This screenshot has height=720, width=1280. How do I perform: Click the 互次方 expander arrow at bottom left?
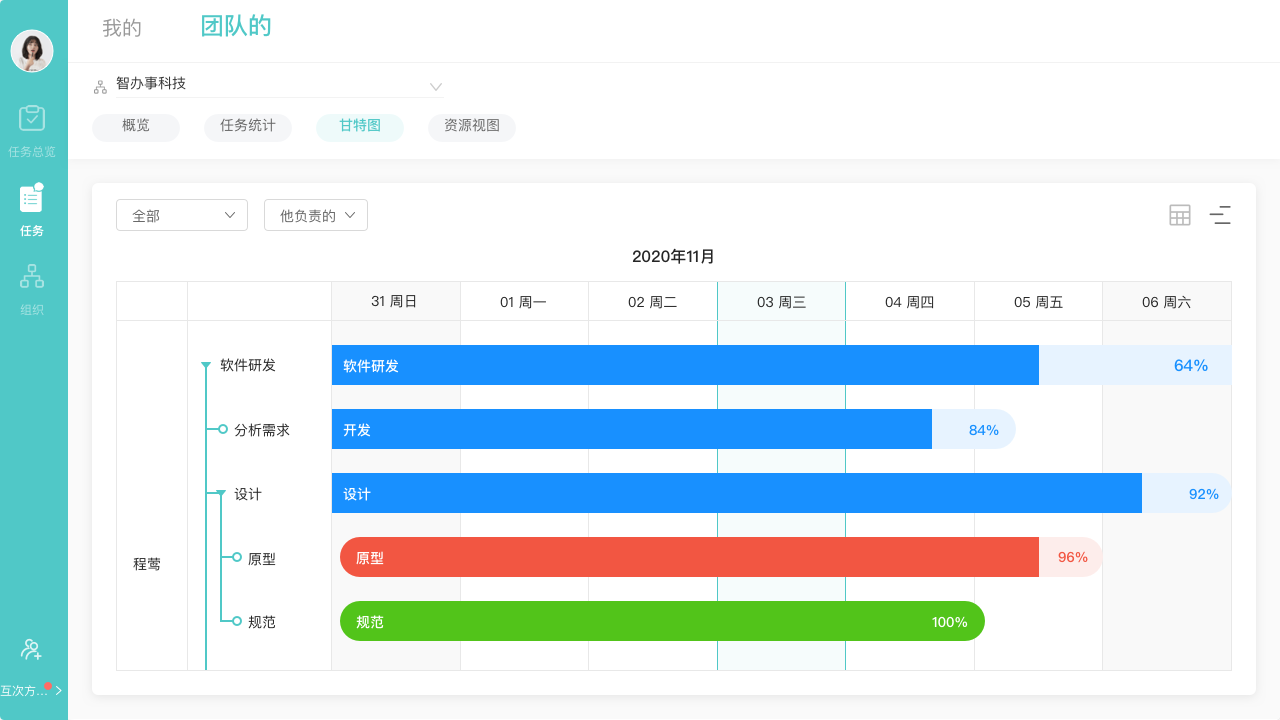(58, 690)
